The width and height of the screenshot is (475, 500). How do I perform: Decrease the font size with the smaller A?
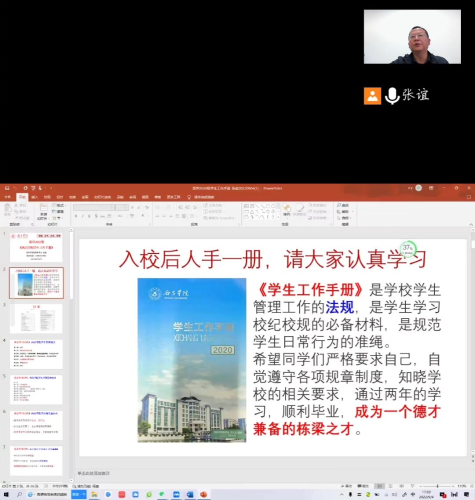[x=139, y=207]
